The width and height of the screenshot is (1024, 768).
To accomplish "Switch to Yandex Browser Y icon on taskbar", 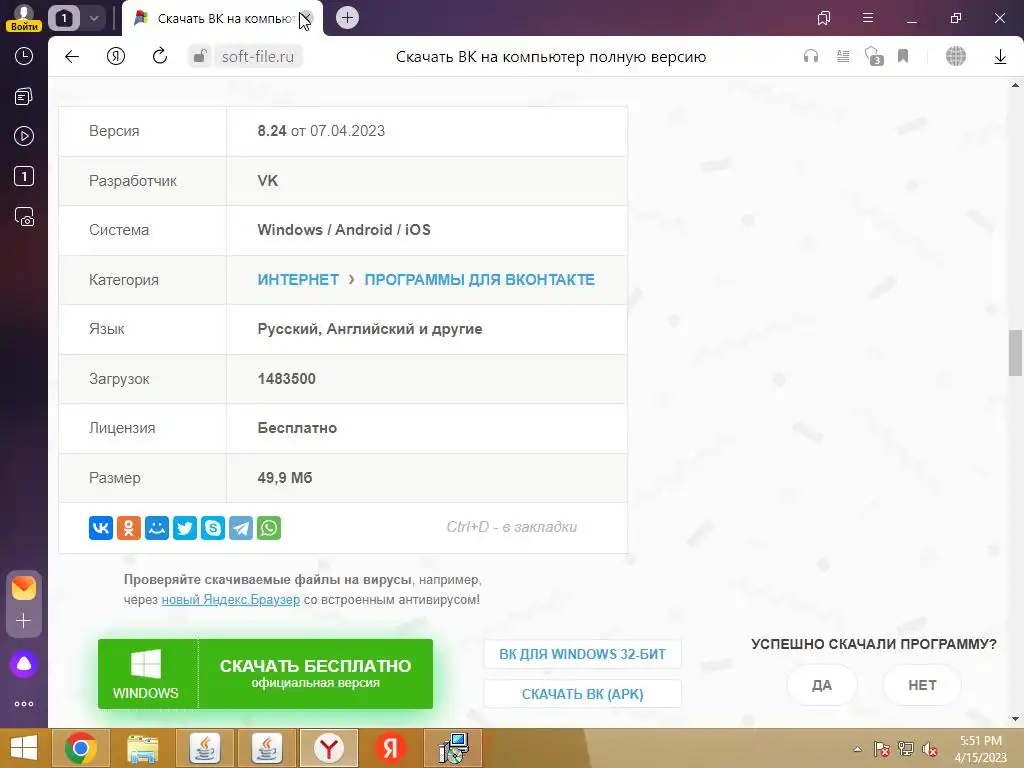I will click(328, 748).
